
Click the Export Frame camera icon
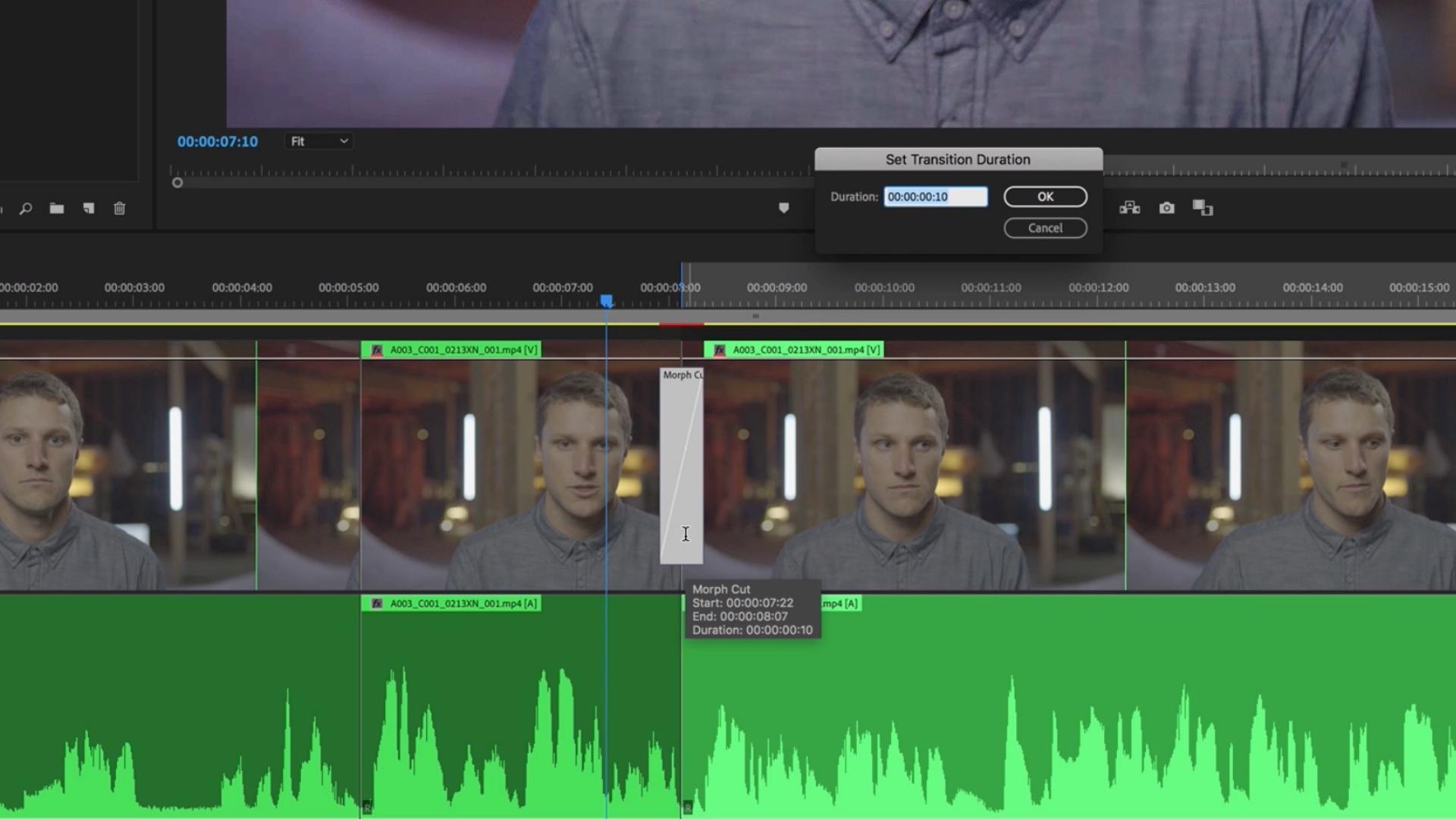(x=1166, y=208)
